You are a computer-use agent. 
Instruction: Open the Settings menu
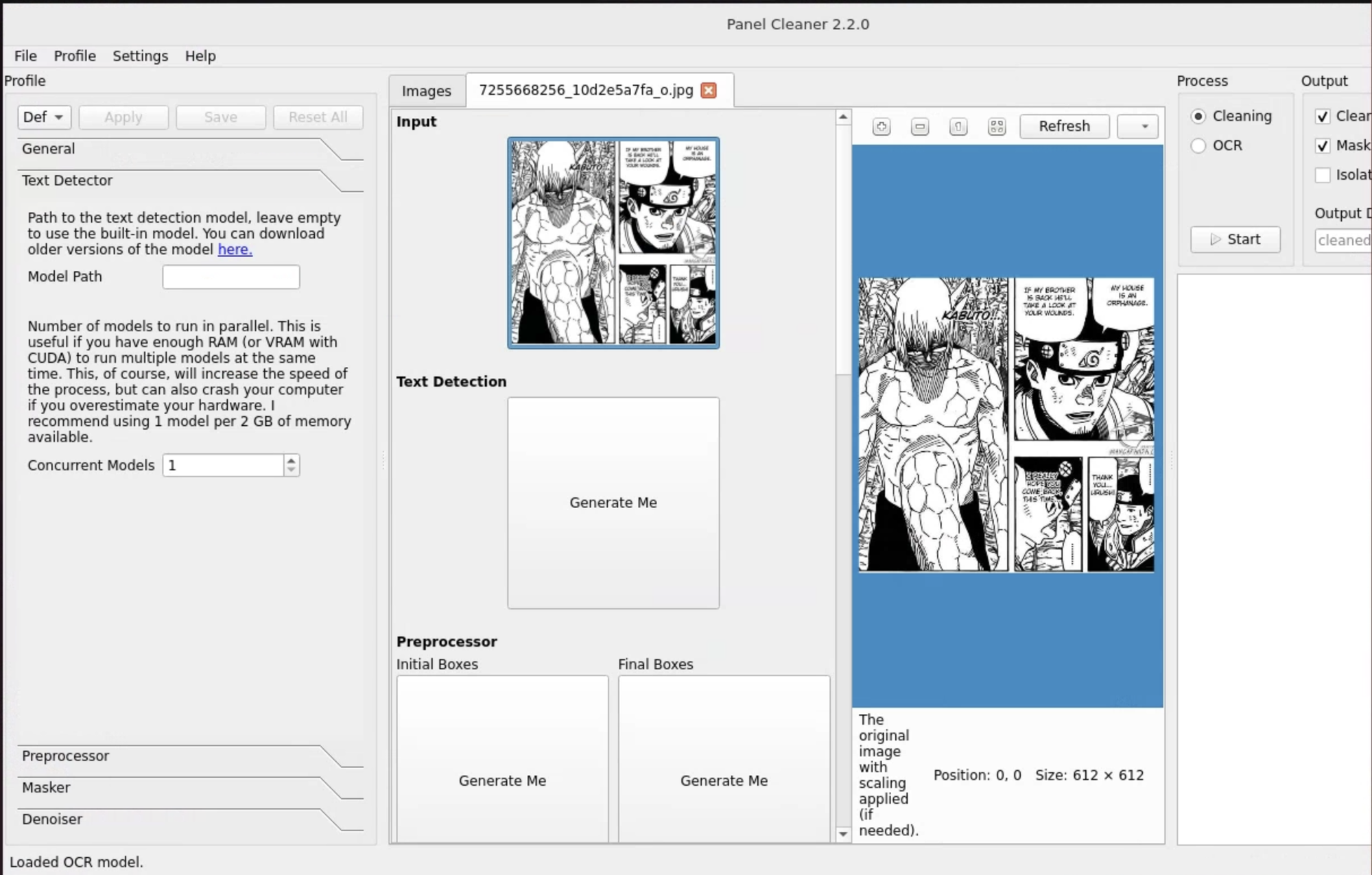click(140, 56)
